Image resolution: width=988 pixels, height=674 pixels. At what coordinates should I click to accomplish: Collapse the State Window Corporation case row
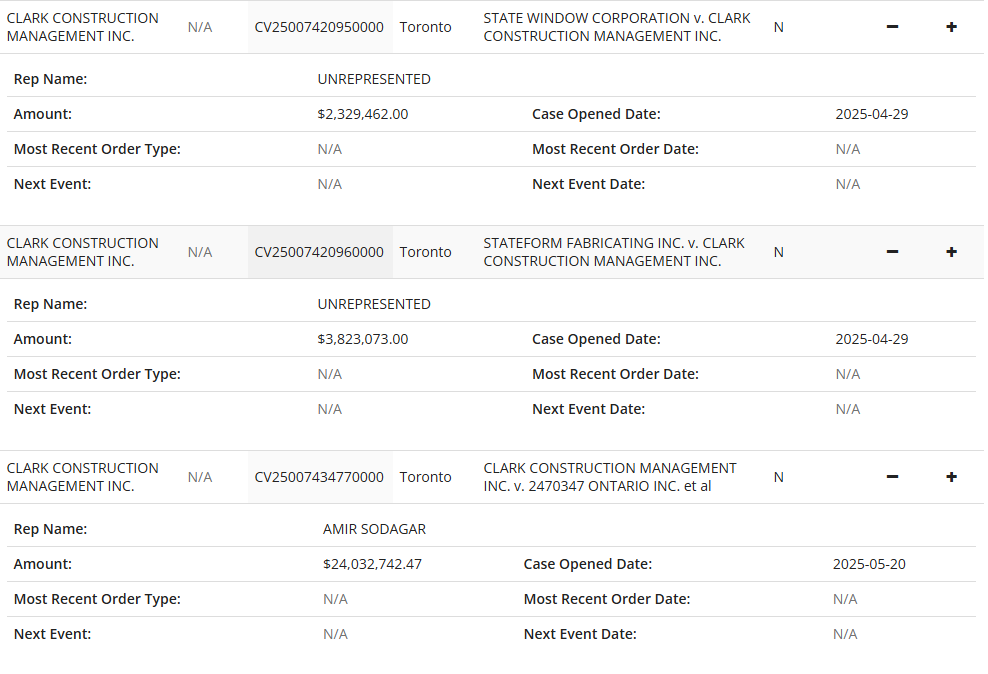coord(892,27)
